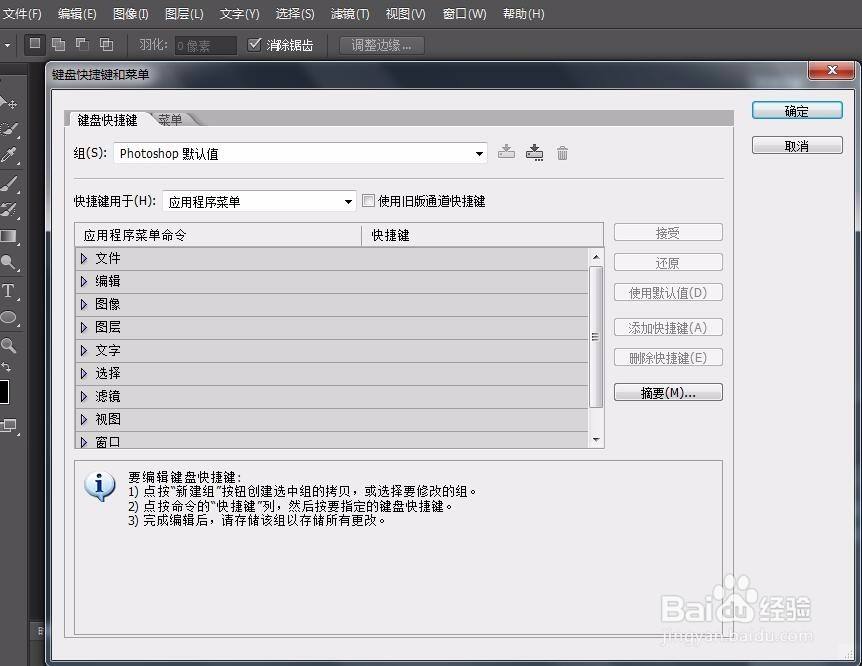Image resolution: width=862 pixels, height=666 pixels.
Task: Click the command list scrollbar down arrow
Action: point(596,440)
